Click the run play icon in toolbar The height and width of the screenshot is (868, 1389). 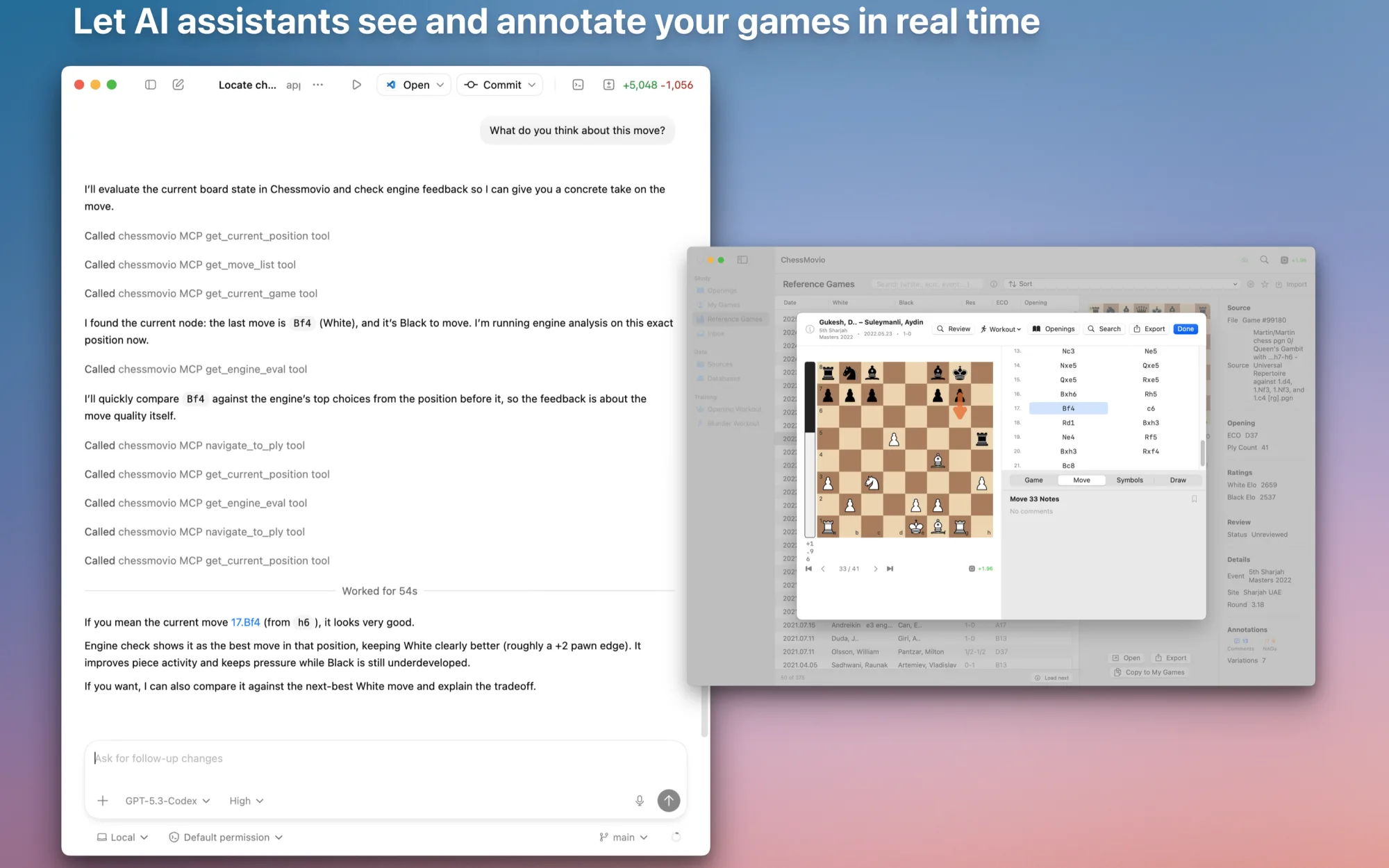pyautogui.click(x=356, y=85)
